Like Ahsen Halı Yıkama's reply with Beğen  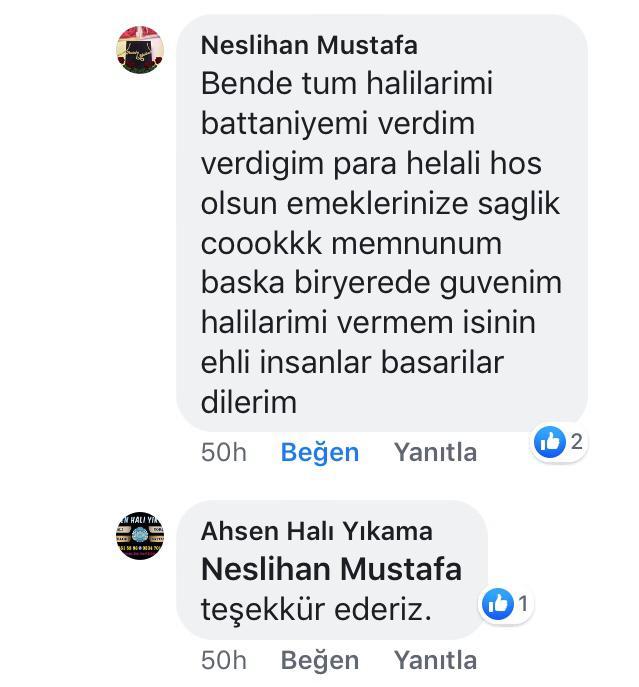tap(320, 661)
